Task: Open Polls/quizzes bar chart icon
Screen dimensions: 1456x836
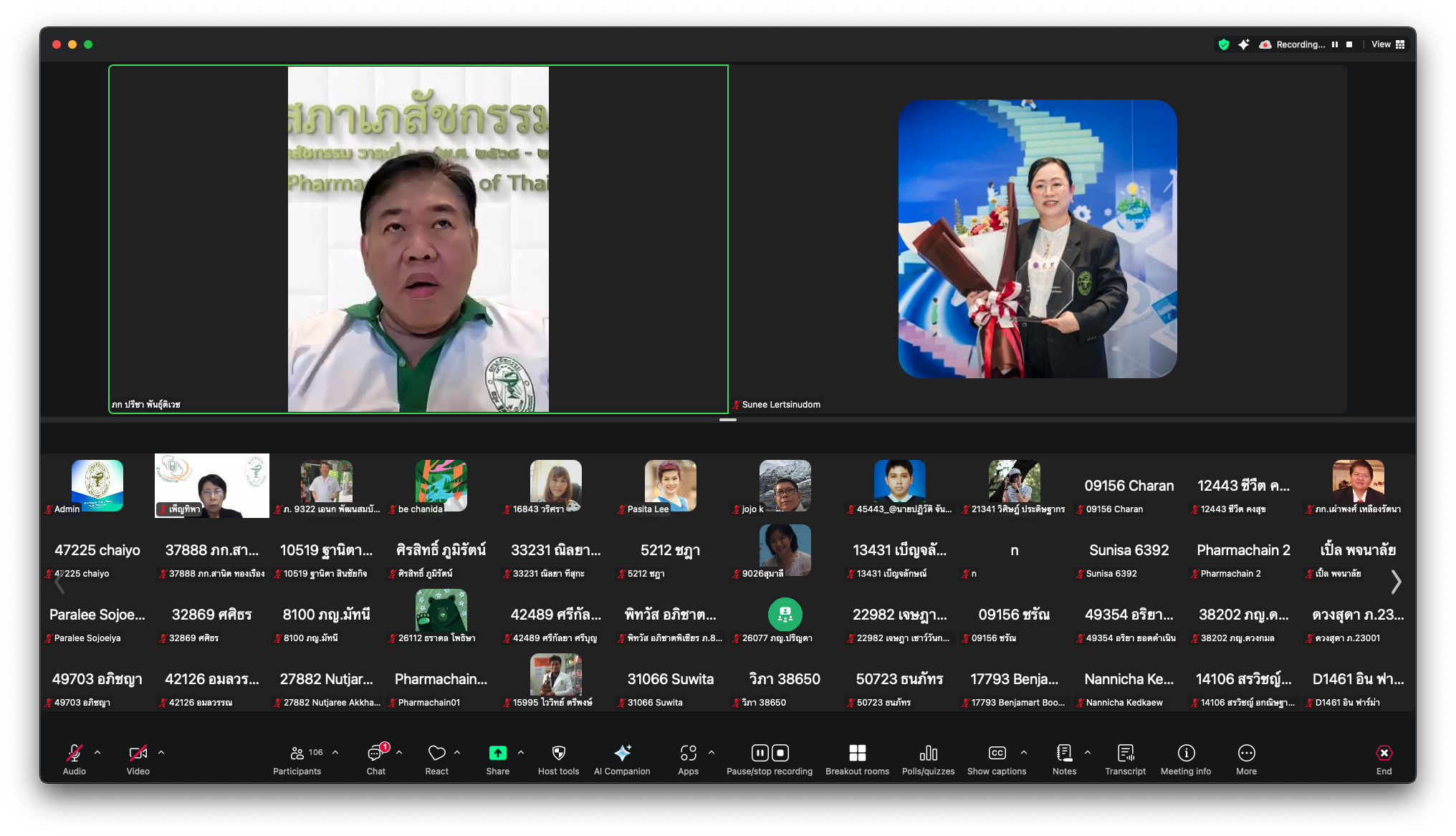Action: [928, 753]
